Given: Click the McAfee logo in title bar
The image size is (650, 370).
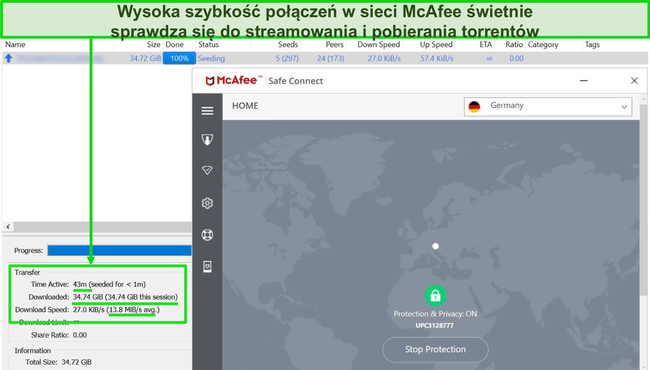Looking at the screenshot, I should [x=233, y=80].
